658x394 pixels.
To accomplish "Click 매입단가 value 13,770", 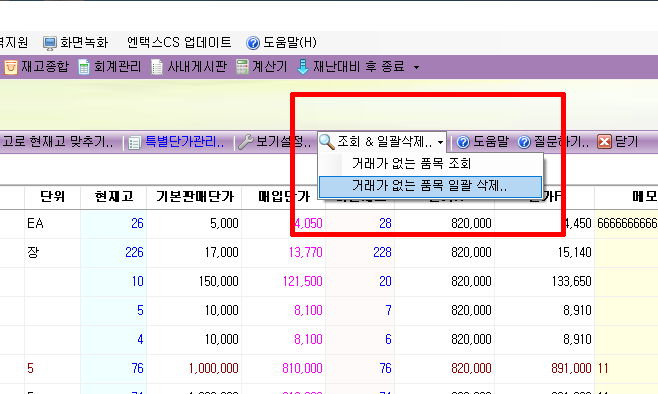I will coord(306,252).
